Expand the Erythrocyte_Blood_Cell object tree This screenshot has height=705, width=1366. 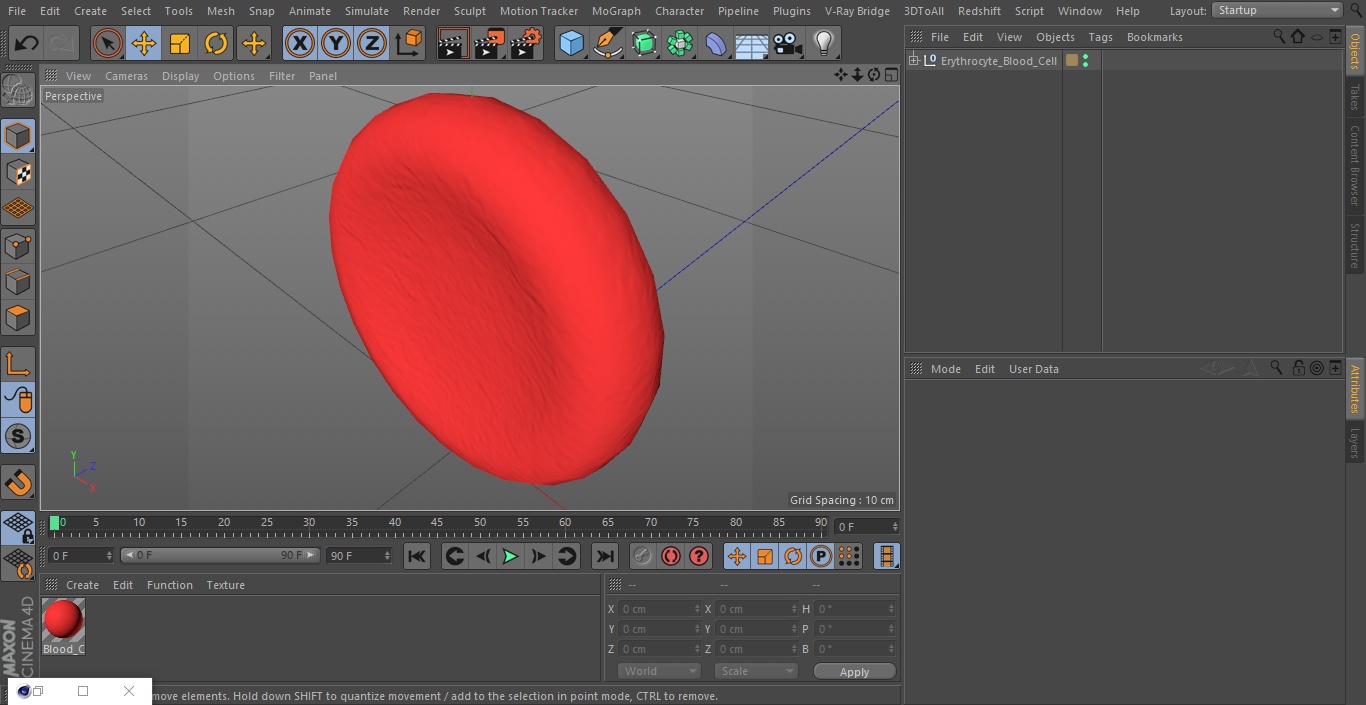pyautogui.click(x=913, y=61)
